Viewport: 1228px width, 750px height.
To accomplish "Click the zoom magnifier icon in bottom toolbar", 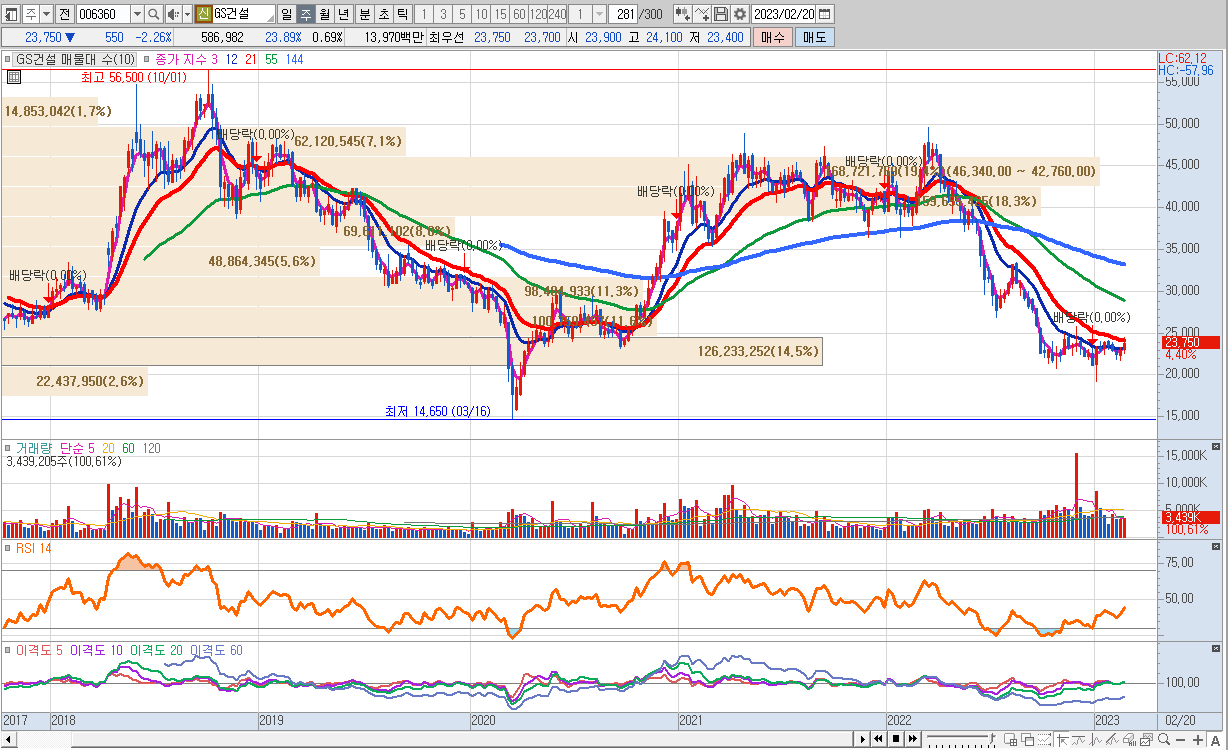I will (x=1165, y=739).
